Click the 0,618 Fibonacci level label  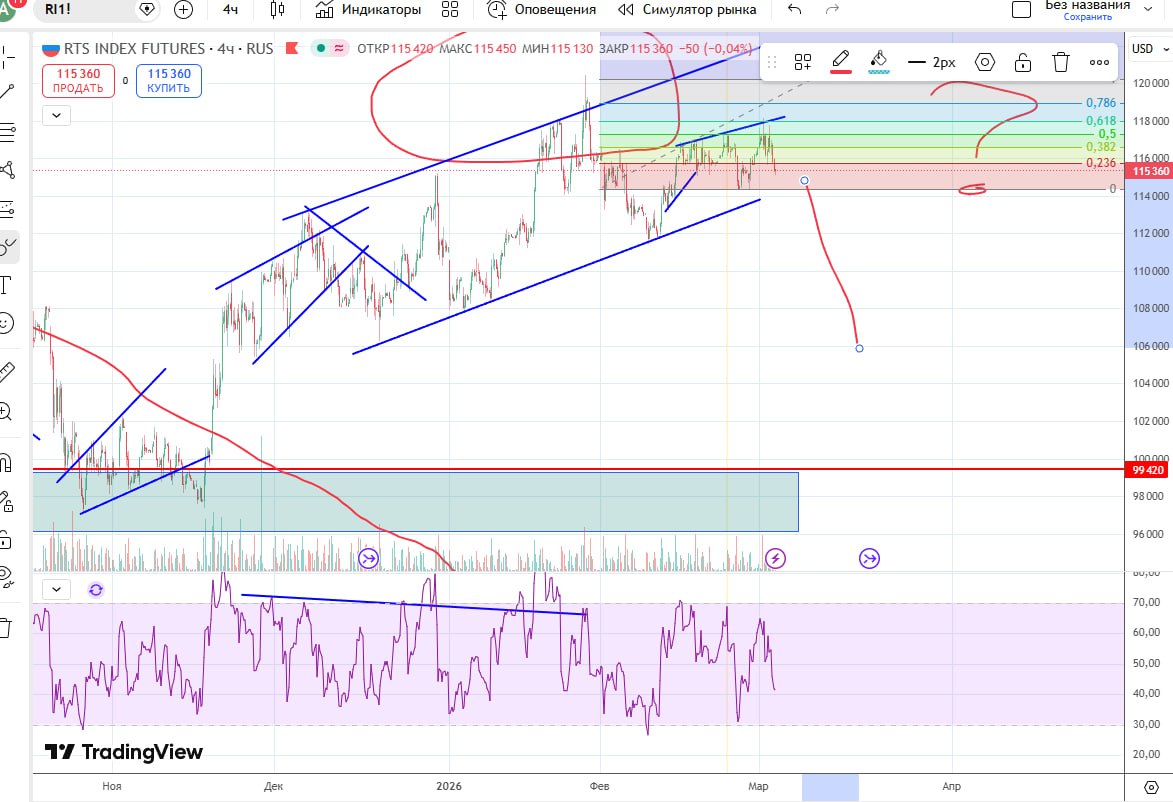click(x=1101, y=120)
